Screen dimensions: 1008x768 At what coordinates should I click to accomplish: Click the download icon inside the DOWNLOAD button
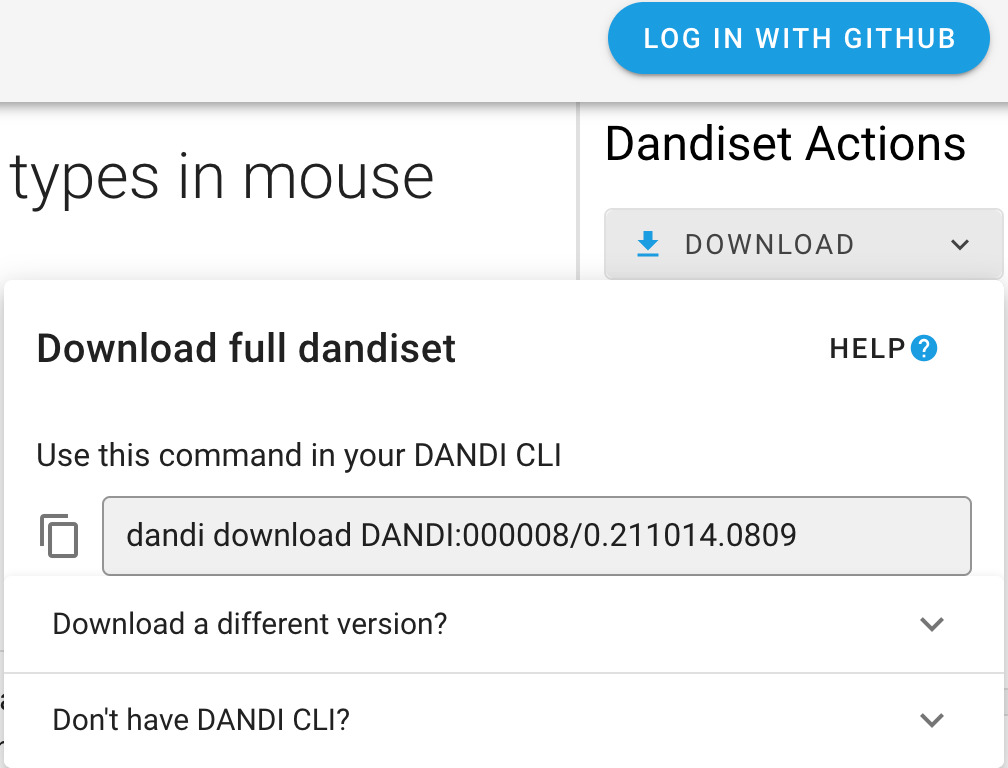(648, 243)
